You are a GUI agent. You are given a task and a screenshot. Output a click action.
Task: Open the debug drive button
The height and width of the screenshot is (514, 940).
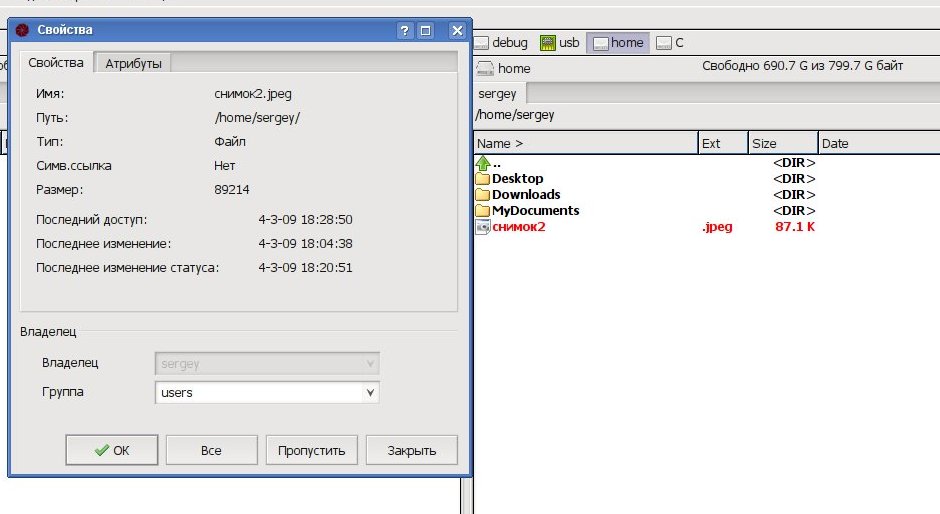(499, 43)
